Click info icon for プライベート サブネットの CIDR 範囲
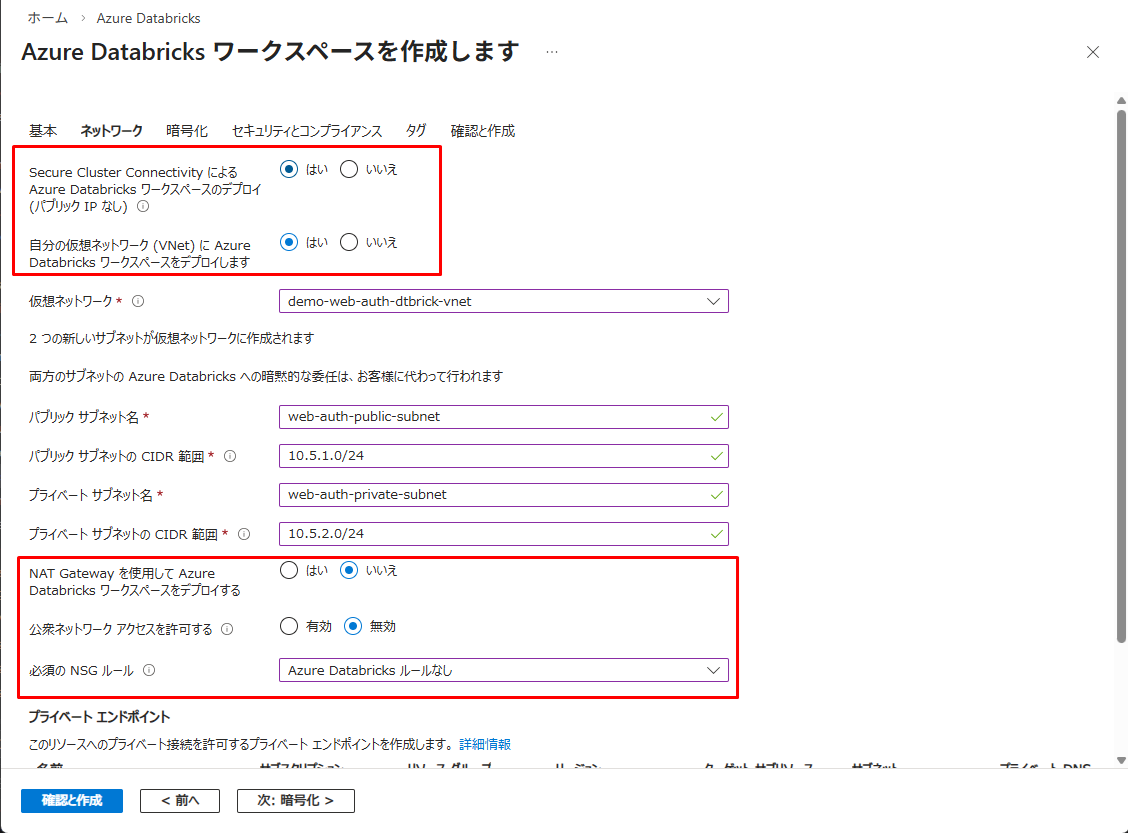 click(x=244, y=534)
